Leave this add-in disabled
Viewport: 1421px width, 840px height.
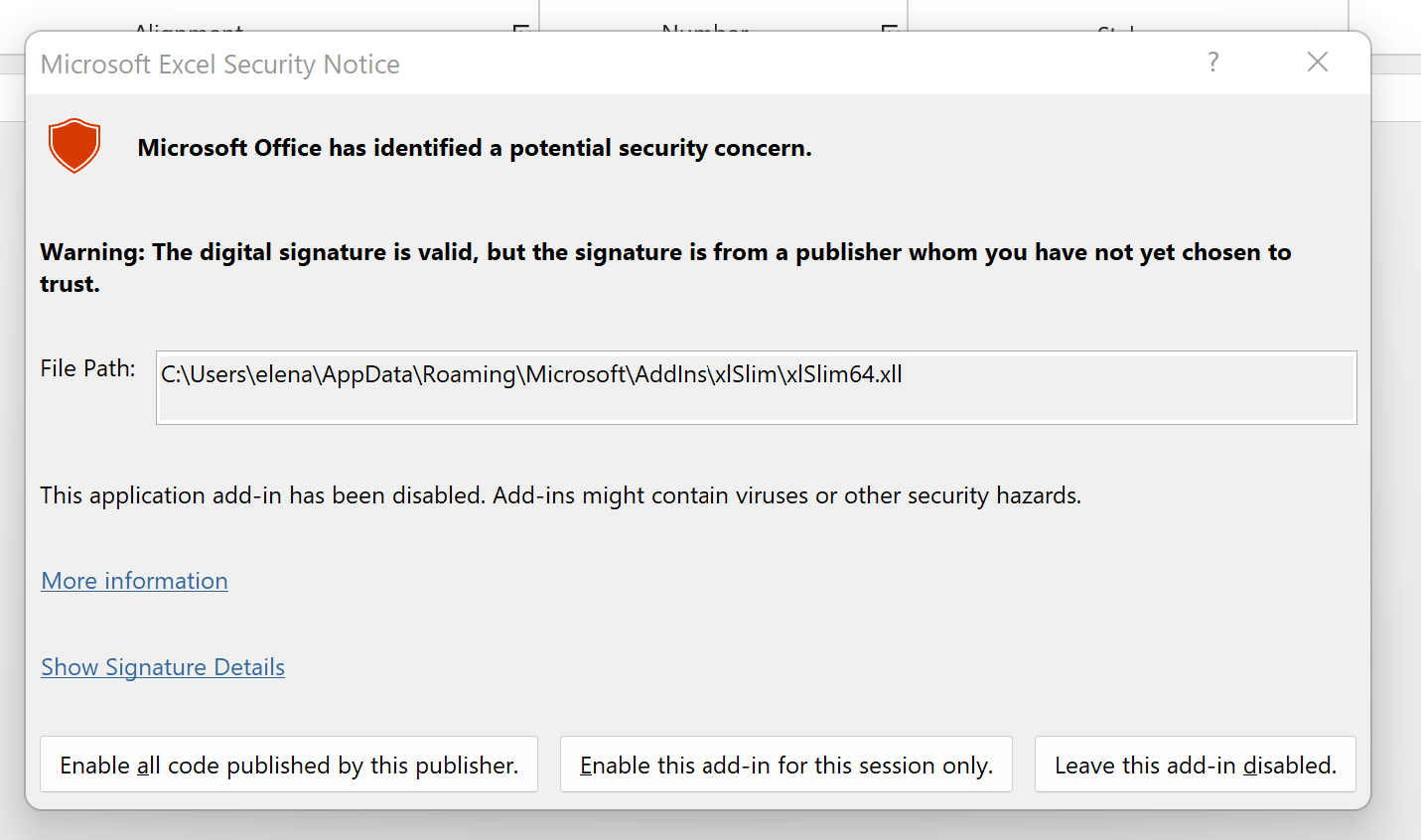1196,765
